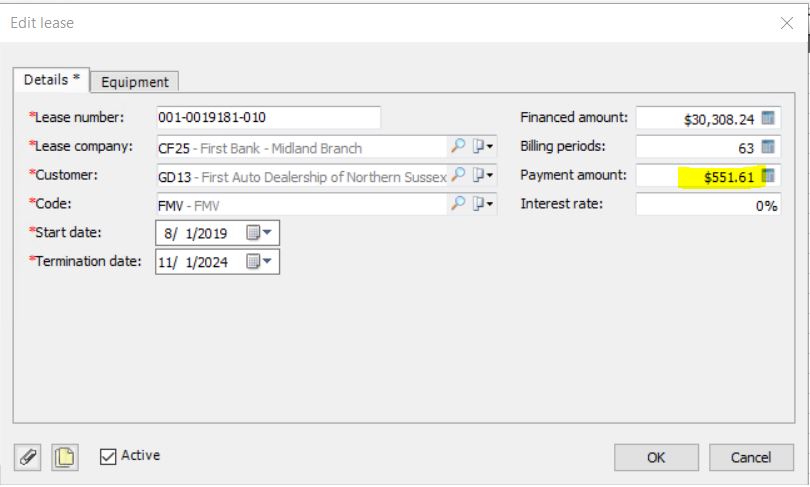The width and height of the screenshot is (810, 487).
Task: Open the record dropdown beside Customer
Action: (x=483, y=175)
